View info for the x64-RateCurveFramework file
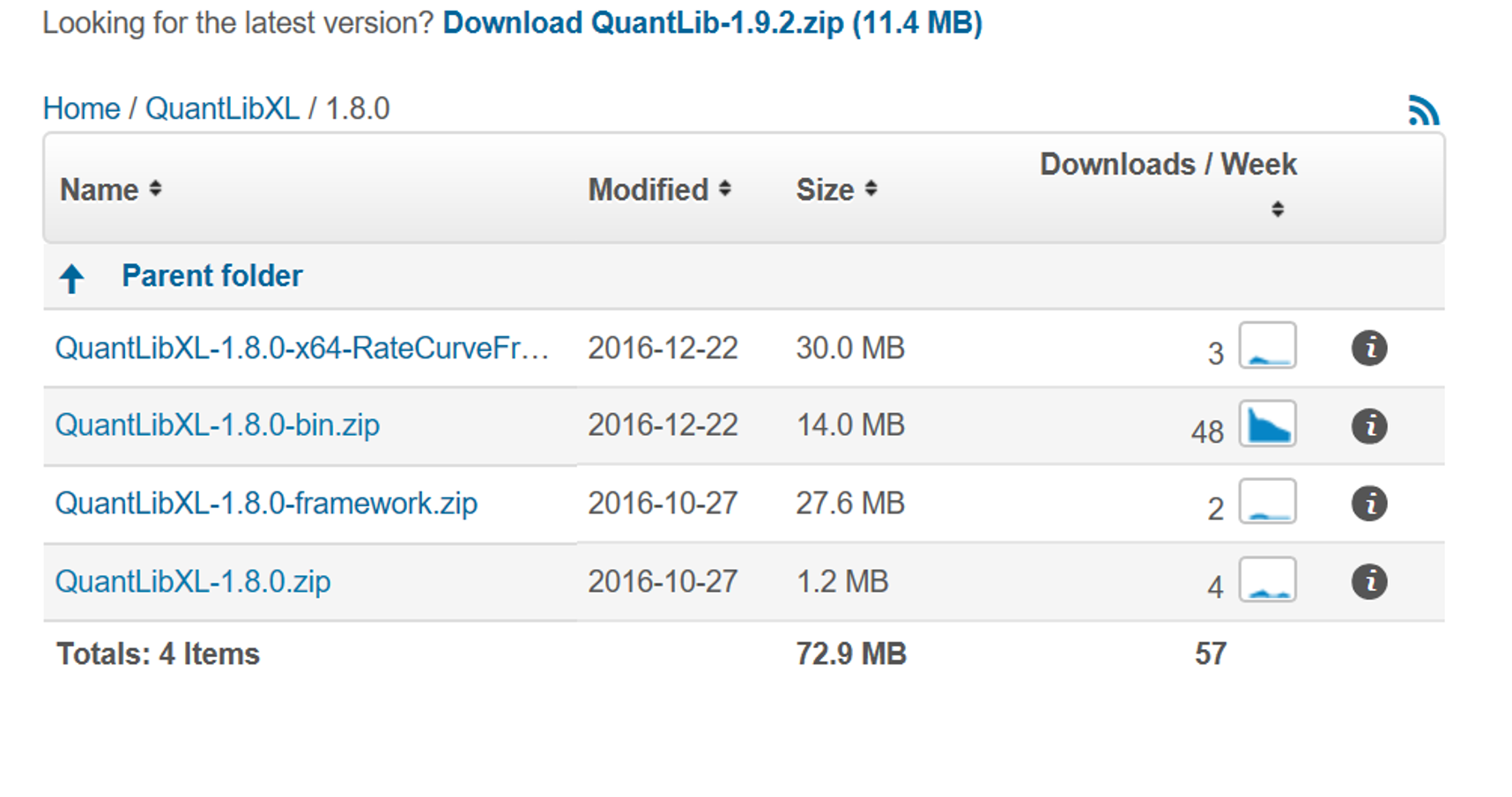The height and width of the screenshot is (797, 1512). [1369, 348]
